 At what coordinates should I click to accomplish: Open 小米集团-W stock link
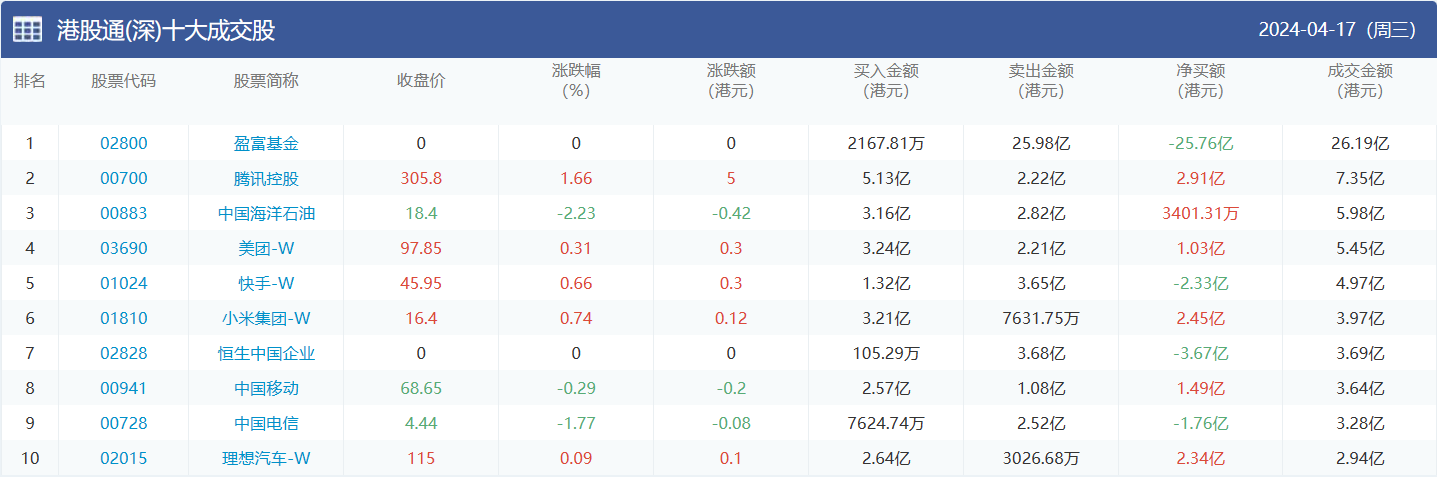[266, 319]
